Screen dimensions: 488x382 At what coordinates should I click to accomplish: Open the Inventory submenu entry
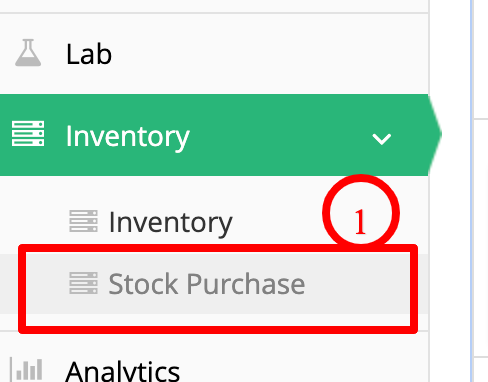[171, 222]
